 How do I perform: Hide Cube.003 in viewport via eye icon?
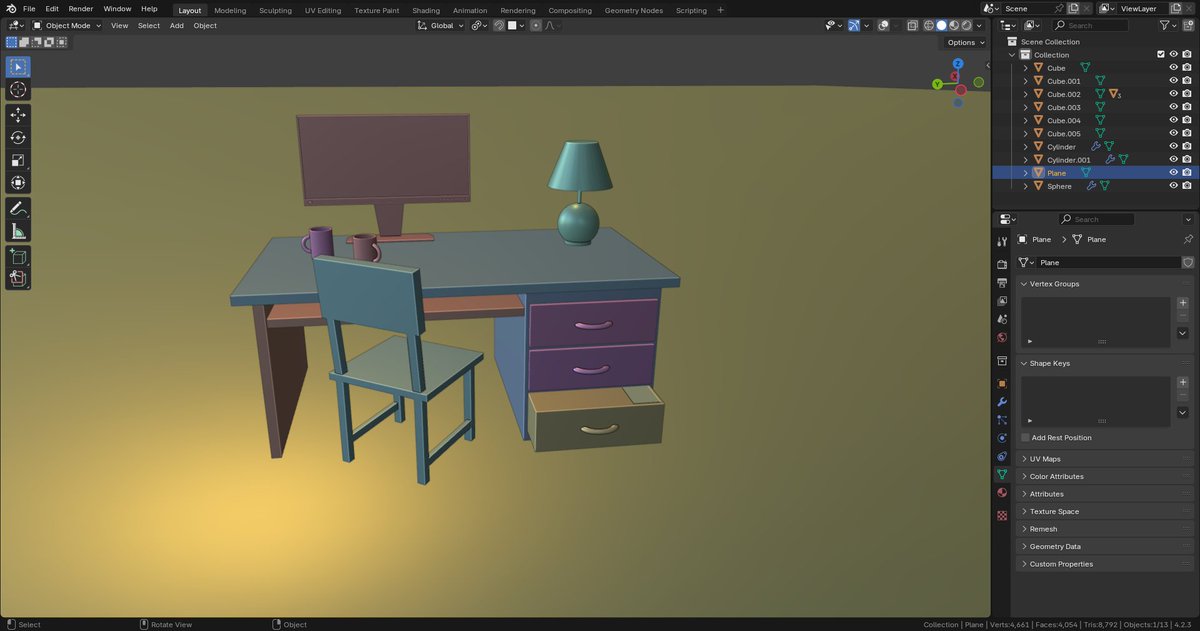tap(1173, 107)
